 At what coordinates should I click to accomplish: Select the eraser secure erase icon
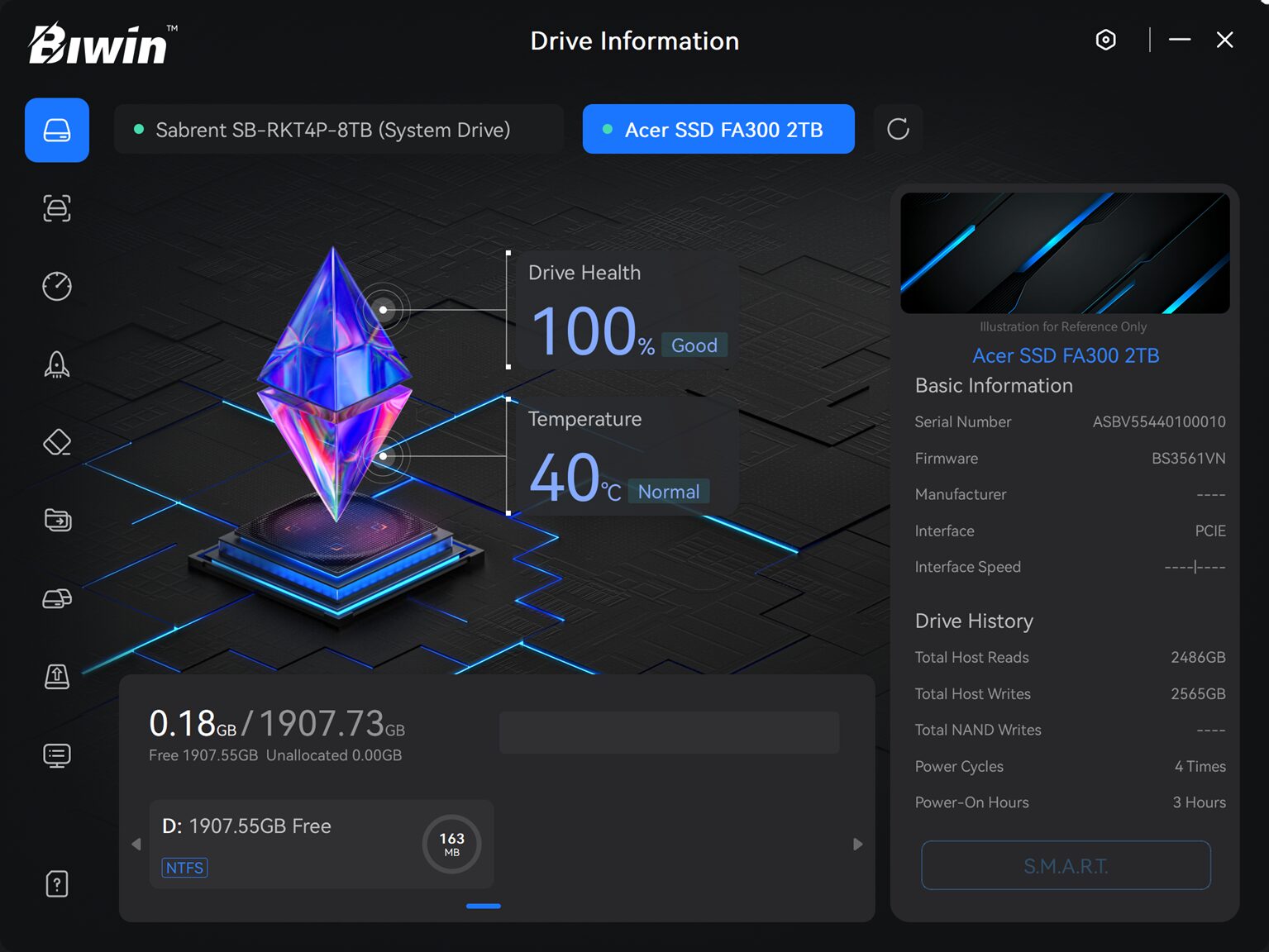[57, 442]
